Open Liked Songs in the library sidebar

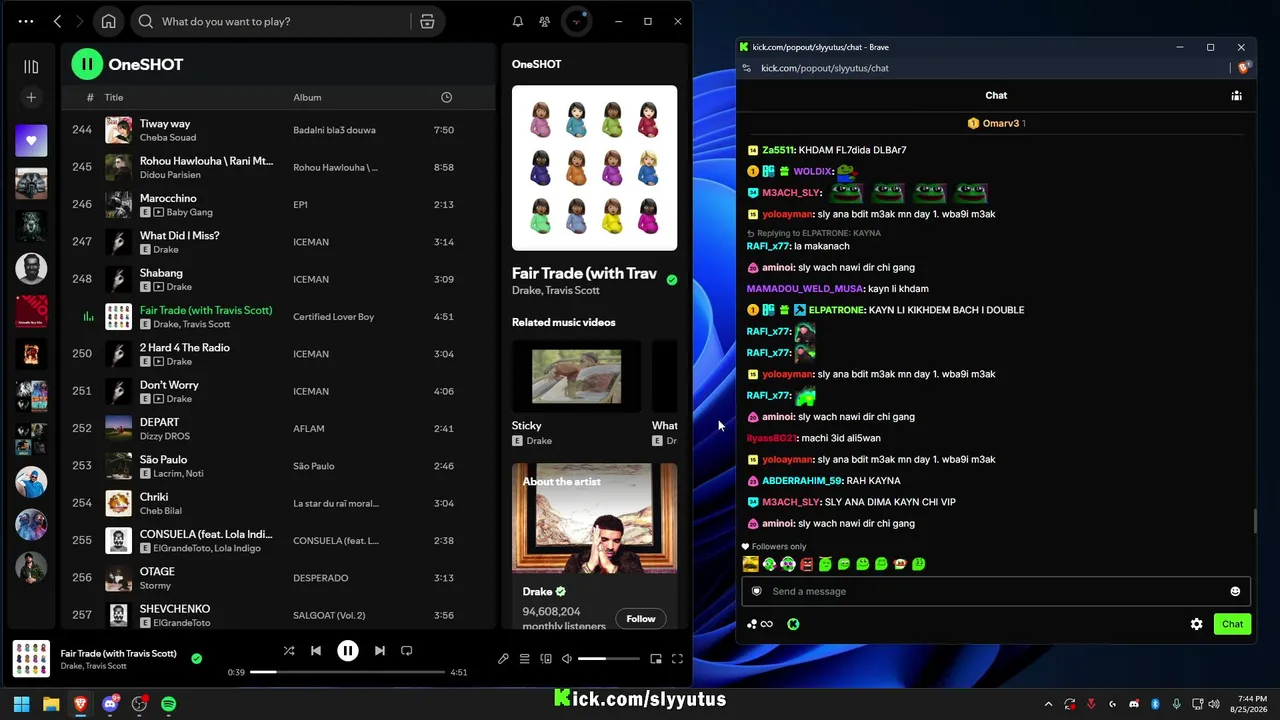(x=31, y=141)
